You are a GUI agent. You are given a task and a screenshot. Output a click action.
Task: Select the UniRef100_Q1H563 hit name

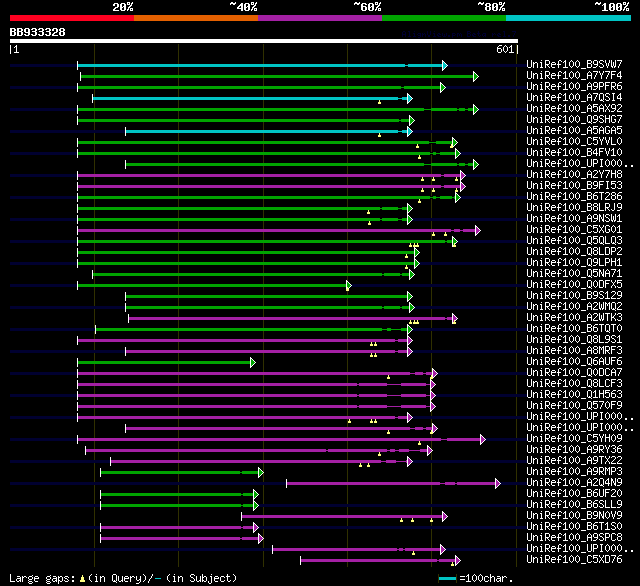pyautogui.click(x=574, y=395)
